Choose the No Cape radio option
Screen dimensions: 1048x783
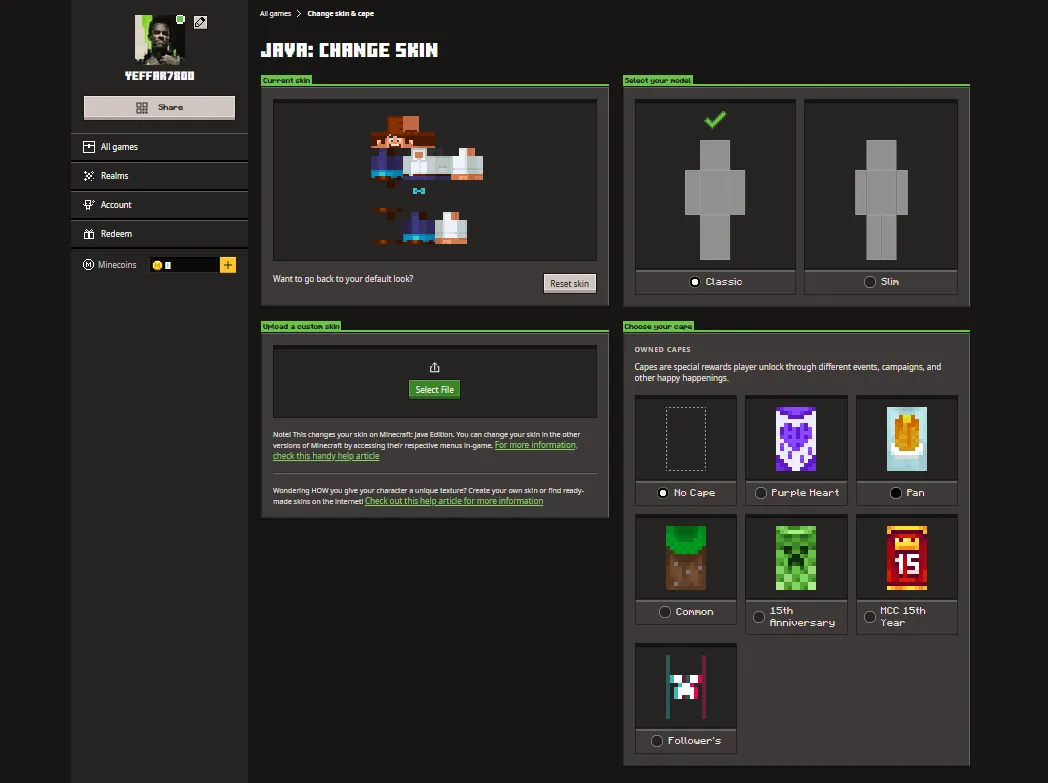click(663, 493)
